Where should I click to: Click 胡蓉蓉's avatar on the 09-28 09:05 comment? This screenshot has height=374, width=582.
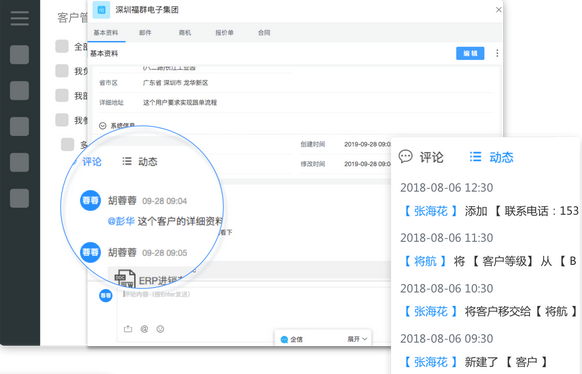point(91,252)
